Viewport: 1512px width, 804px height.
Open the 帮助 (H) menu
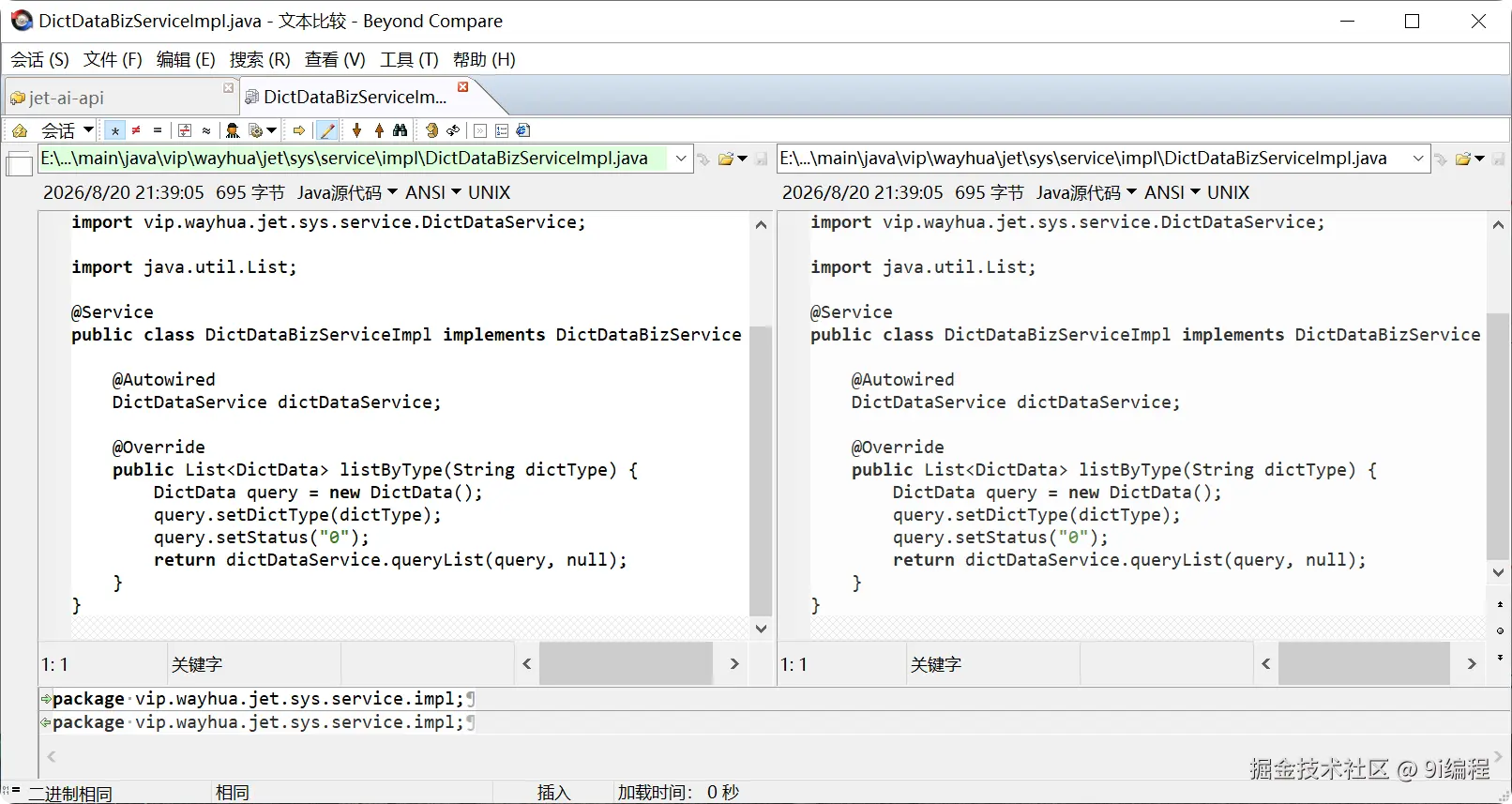pos(484,59)
